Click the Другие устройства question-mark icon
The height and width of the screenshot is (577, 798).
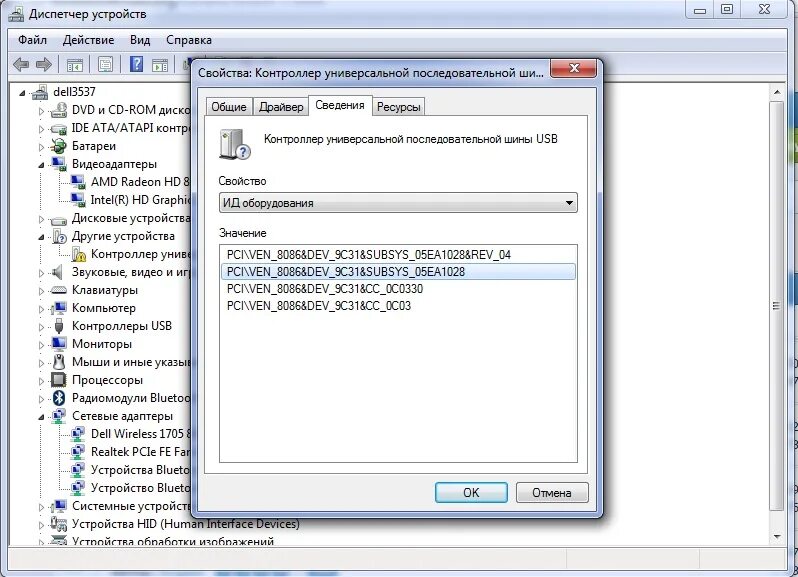click(x=59, y=236)
